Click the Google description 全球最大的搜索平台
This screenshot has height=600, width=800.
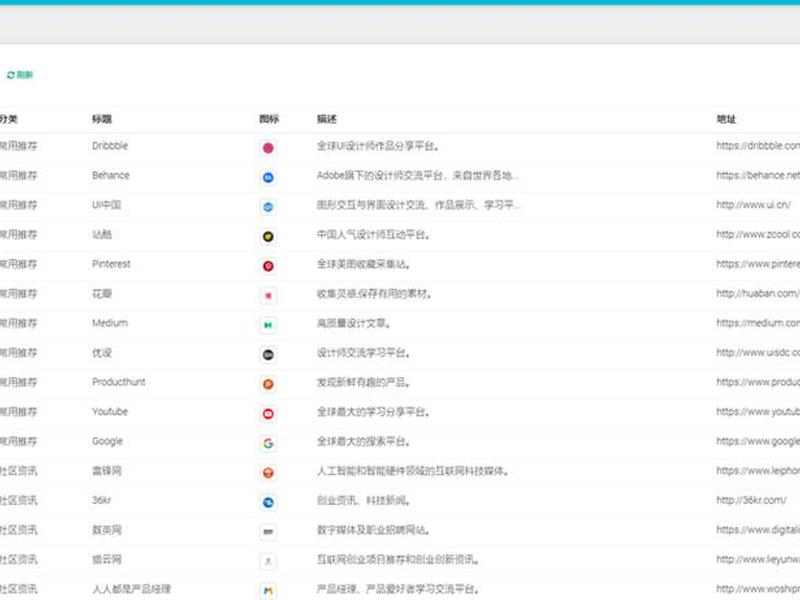[x=363, y=441]
